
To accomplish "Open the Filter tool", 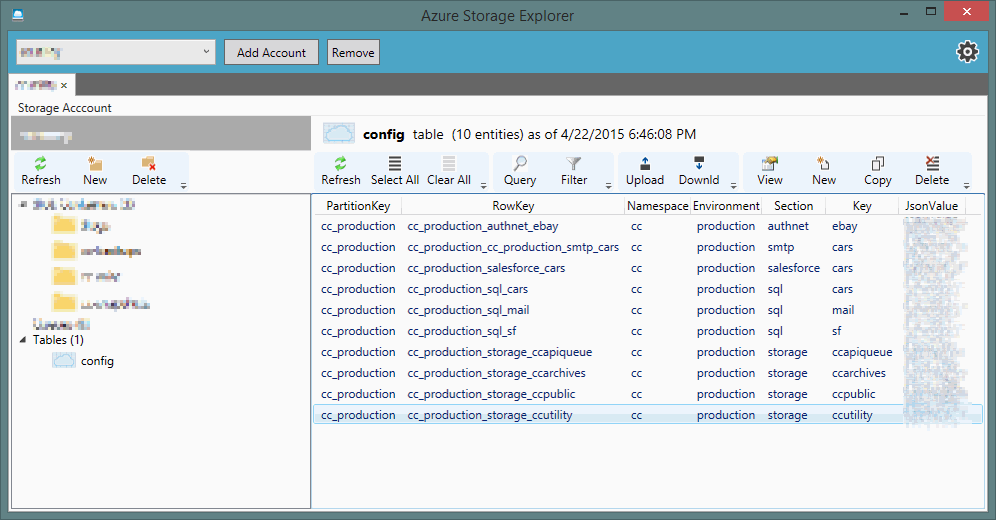I will coord(574,171).
